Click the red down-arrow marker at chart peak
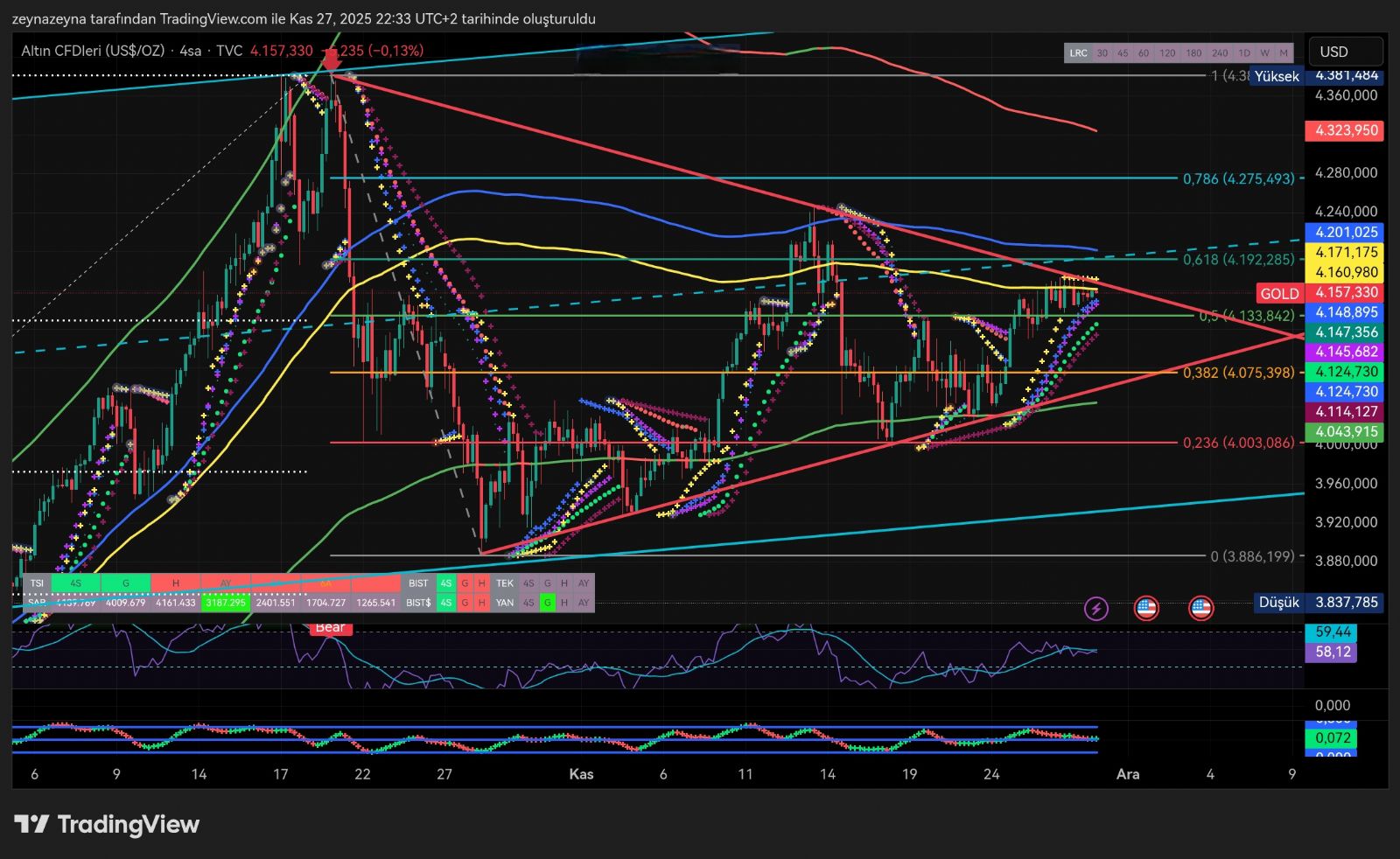The image size is (1400, 859). (x=331, y=60)
